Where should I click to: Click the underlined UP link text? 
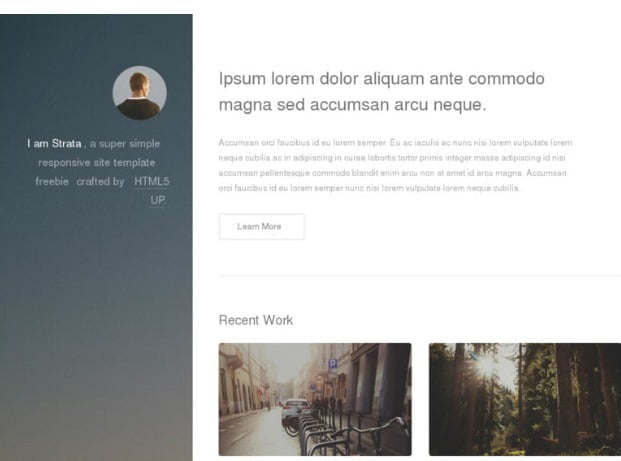click(157, 200)
